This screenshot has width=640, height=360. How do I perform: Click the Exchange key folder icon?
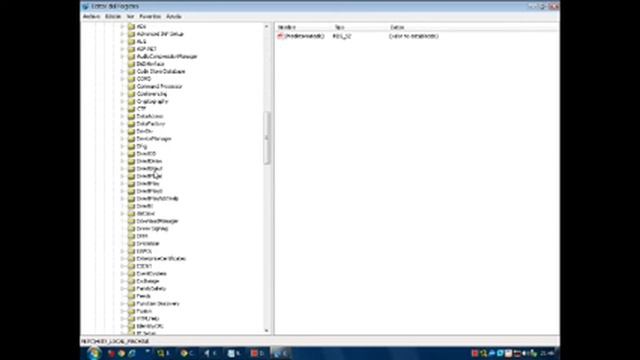point(131,281)
